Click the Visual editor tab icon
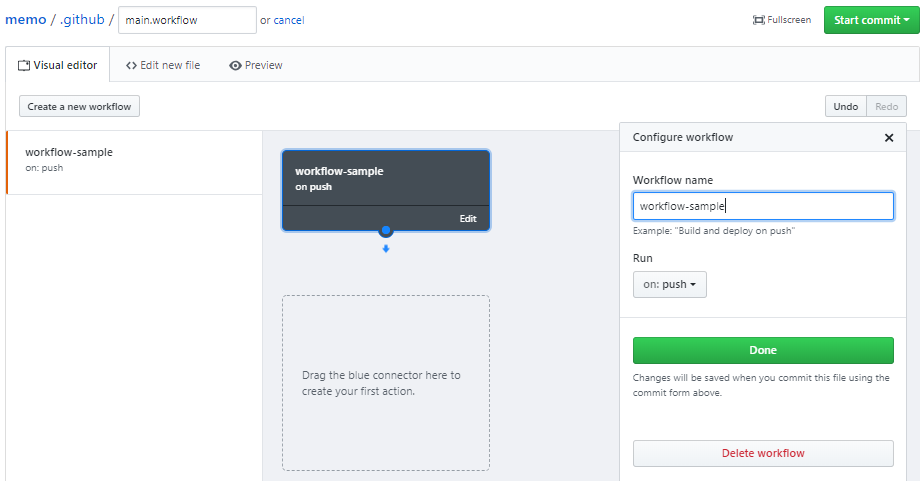 click(x=23, y=65)
